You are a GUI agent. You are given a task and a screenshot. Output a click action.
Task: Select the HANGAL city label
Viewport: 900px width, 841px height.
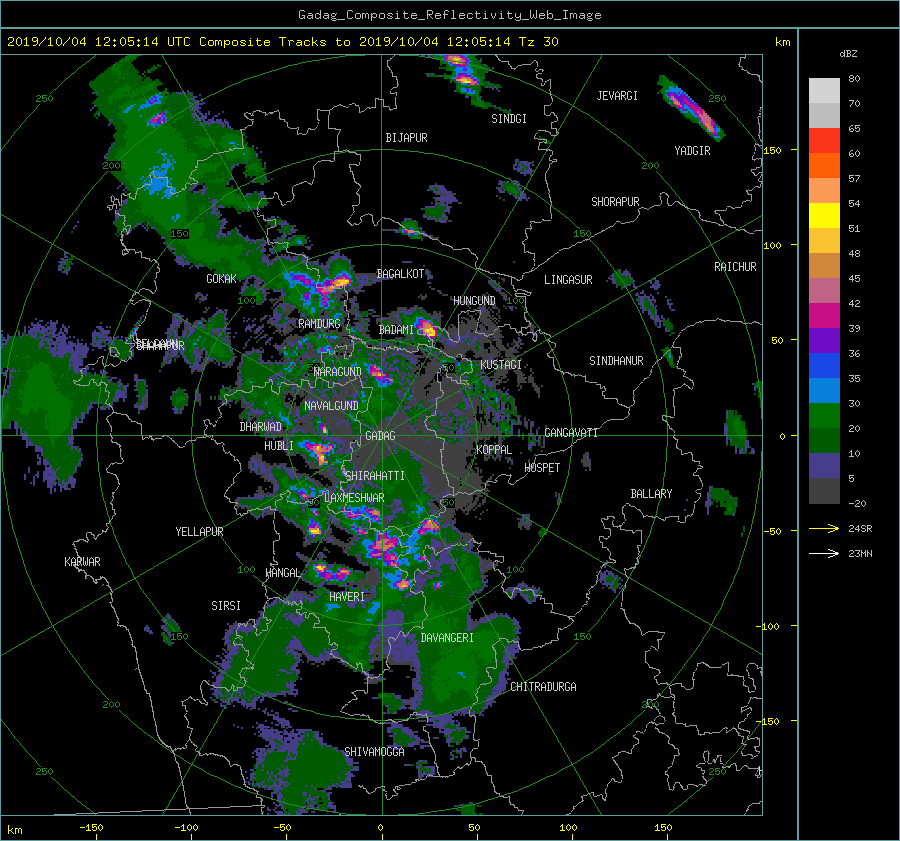(283, 573)
